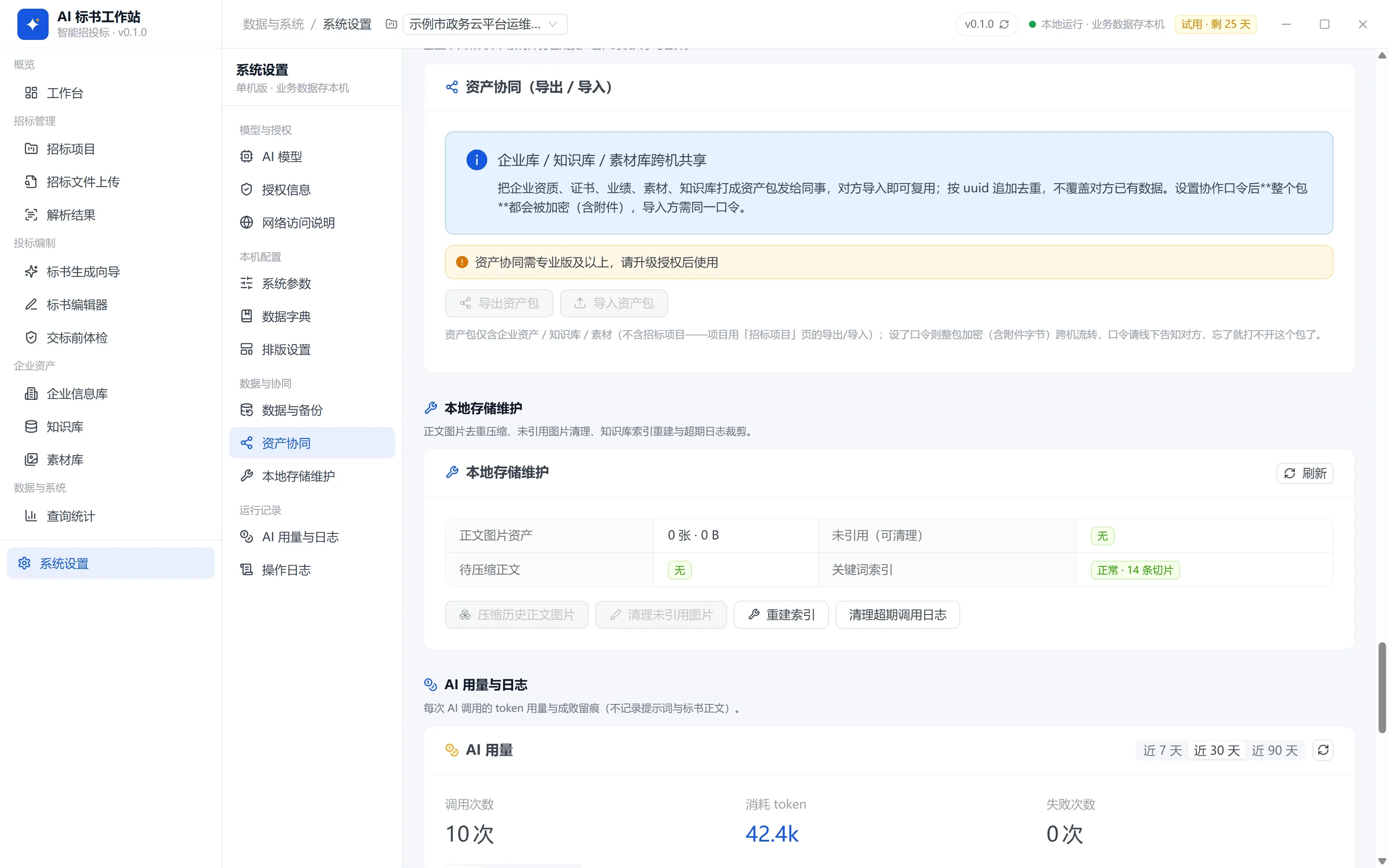Launch 标书生成向导
Image resolution: width=1389 pixels, height=868 pixels.
pos(111,272)
